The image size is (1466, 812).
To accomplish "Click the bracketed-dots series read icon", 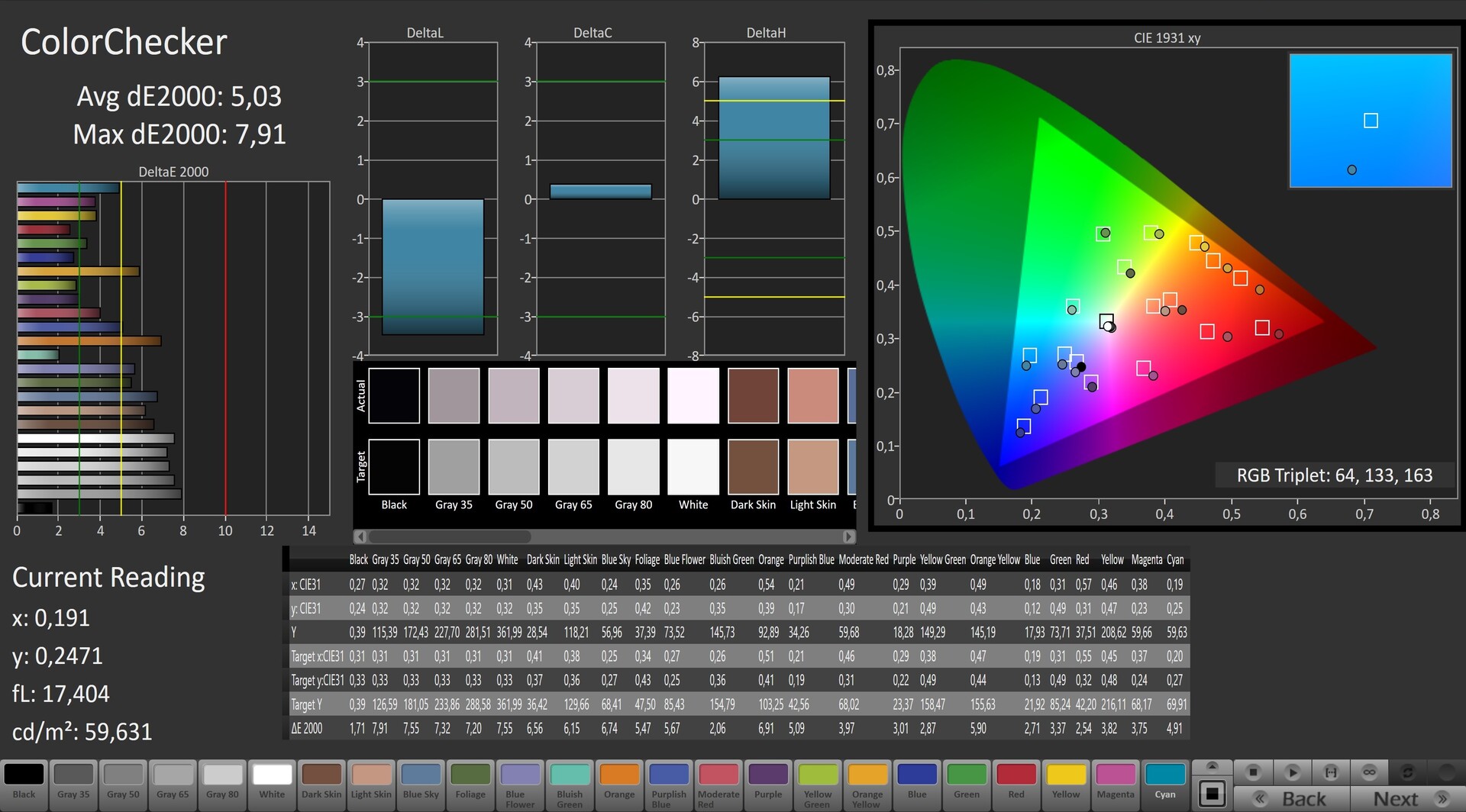I will pyautogui.click(x=1331, y=772).
